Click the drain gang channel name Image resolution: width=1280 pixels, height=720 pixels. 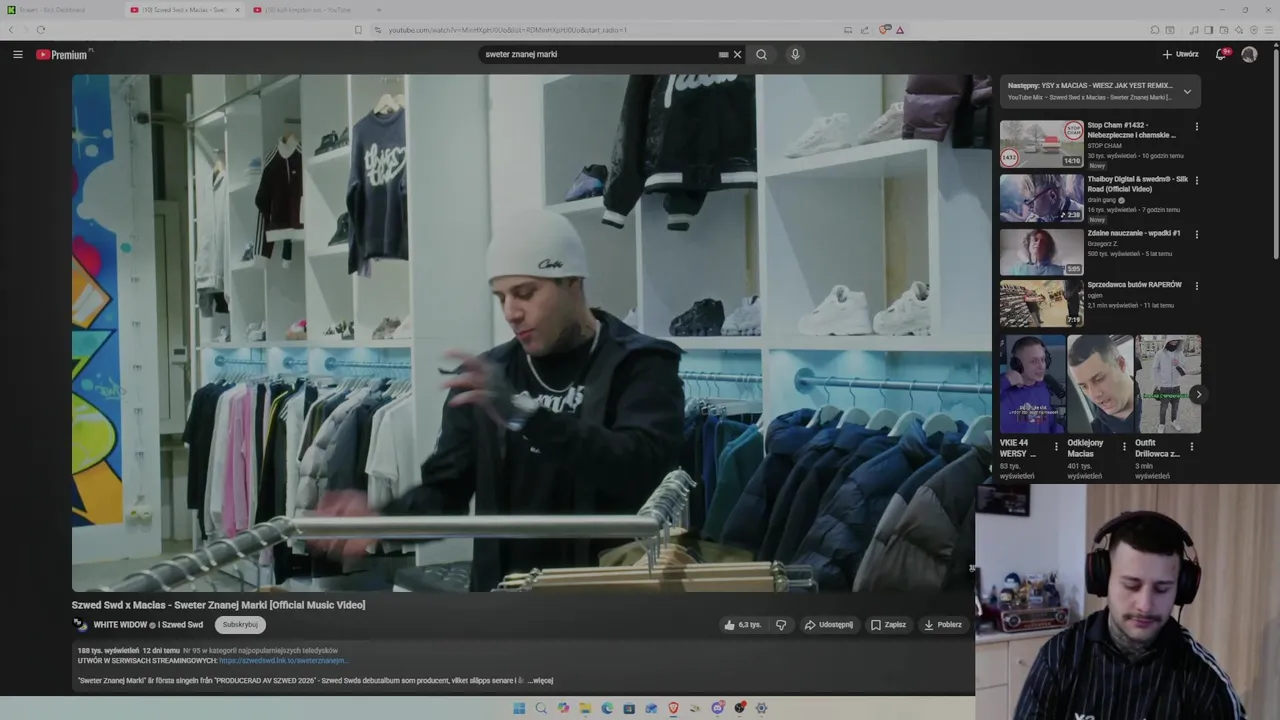[1102, 200]
